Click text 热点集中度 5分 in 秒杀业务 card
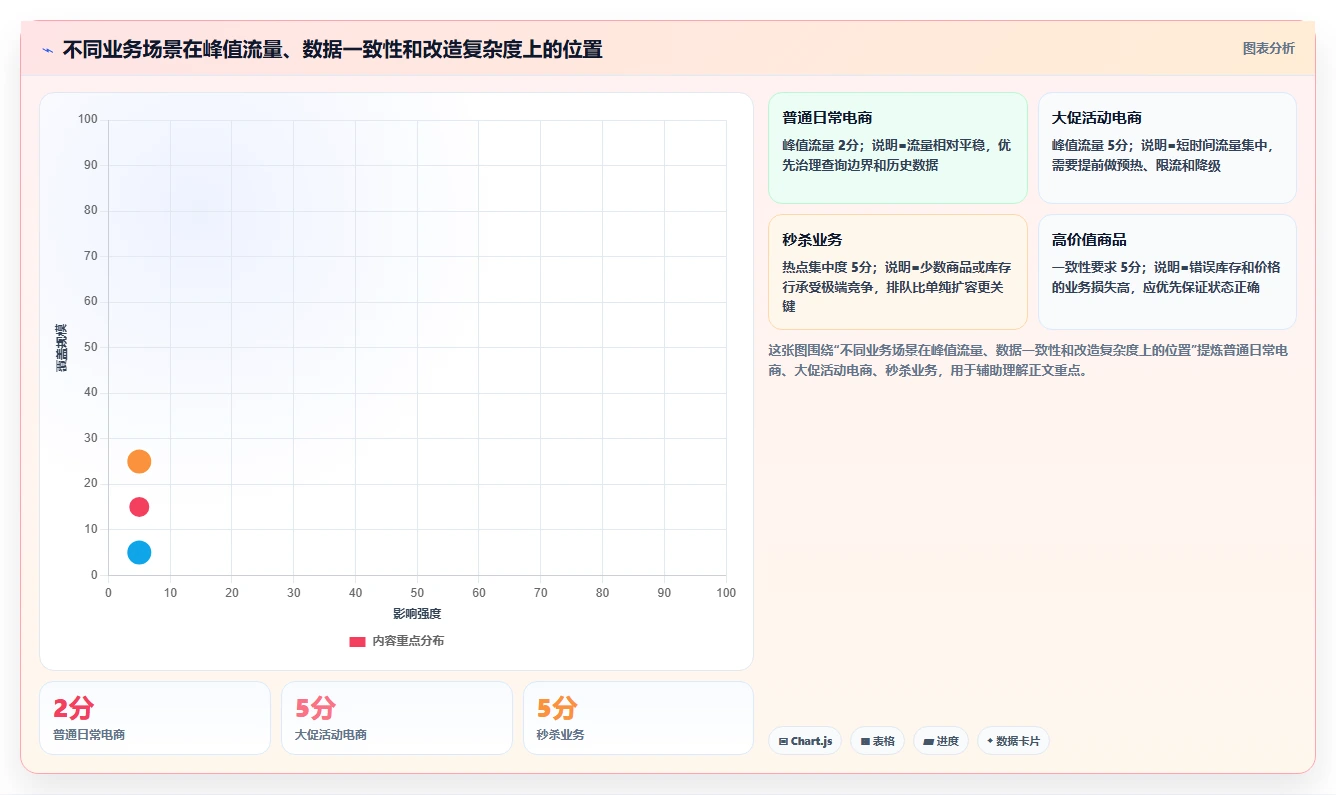This screenshot has height=795, width=1336. pyautogui.click(x=829, y=268)
